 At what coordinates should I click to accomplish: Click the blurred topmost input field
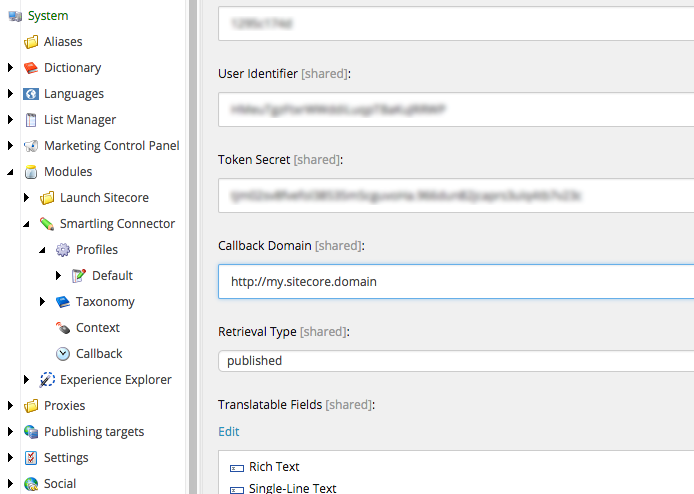coord(456,23)
